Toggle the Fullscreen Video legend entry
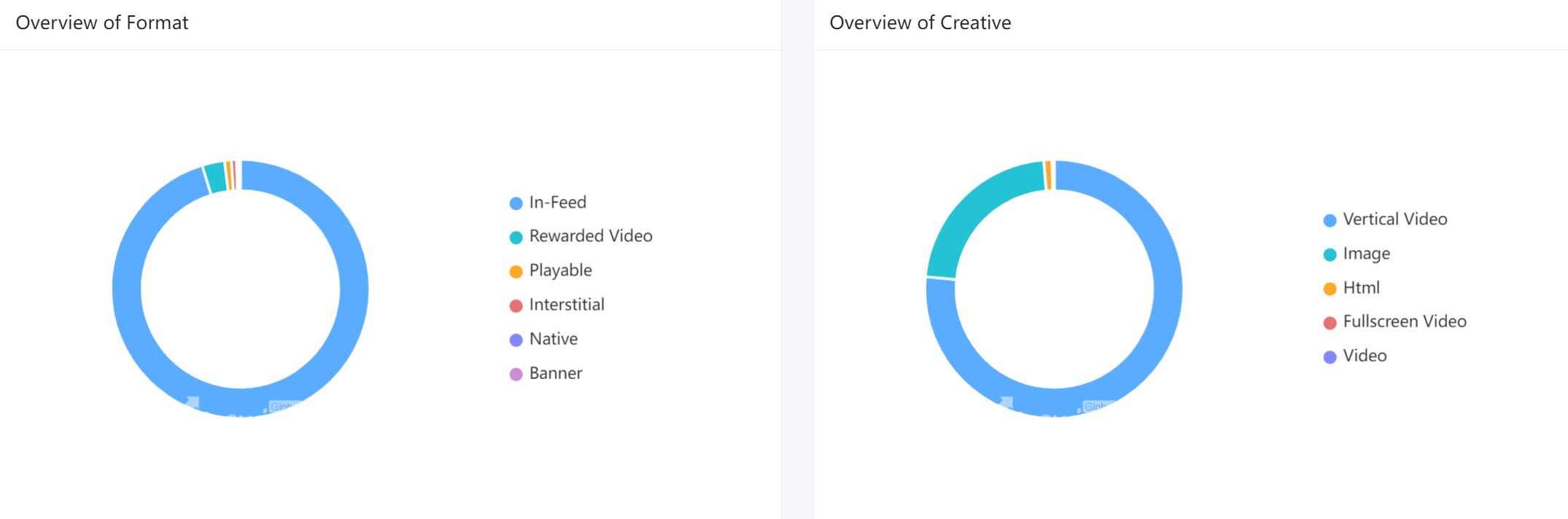This screenshot has width=1568, height=519. click(1394, 321)
